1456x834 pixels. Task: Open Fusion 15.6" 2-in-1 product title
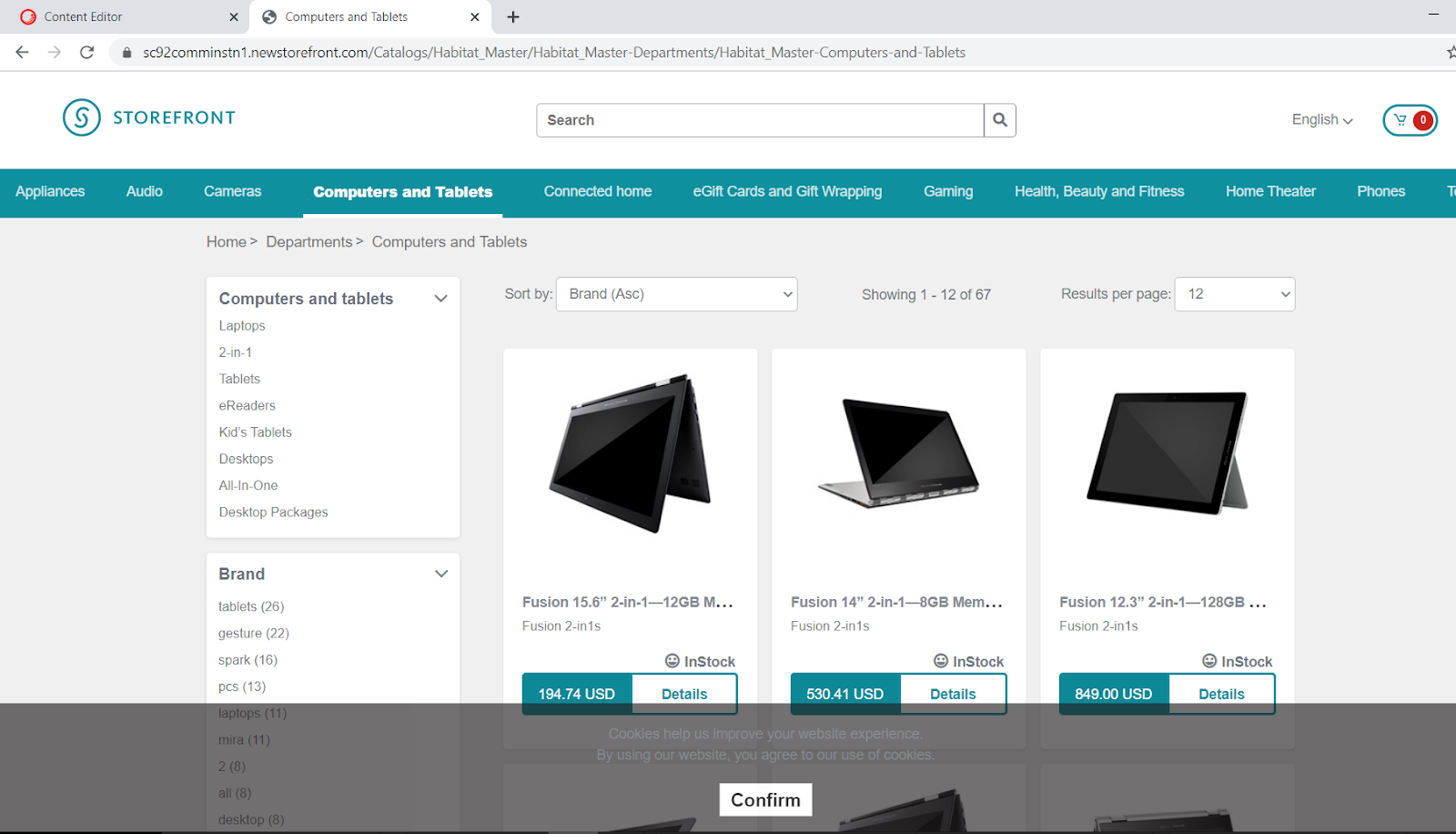[628, 602]
